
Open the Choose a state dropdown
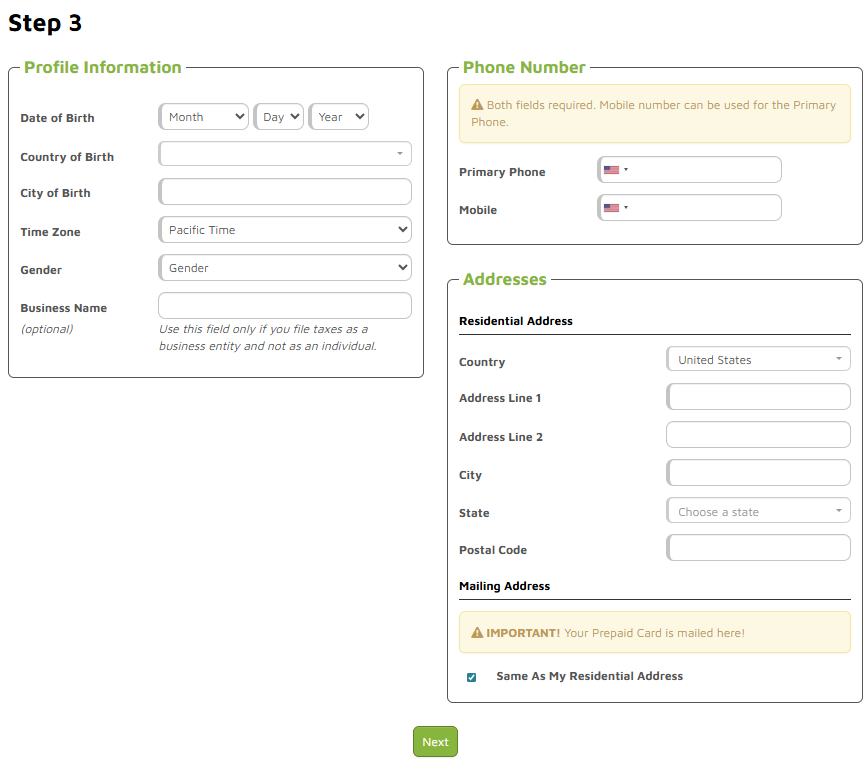point(758,511)
